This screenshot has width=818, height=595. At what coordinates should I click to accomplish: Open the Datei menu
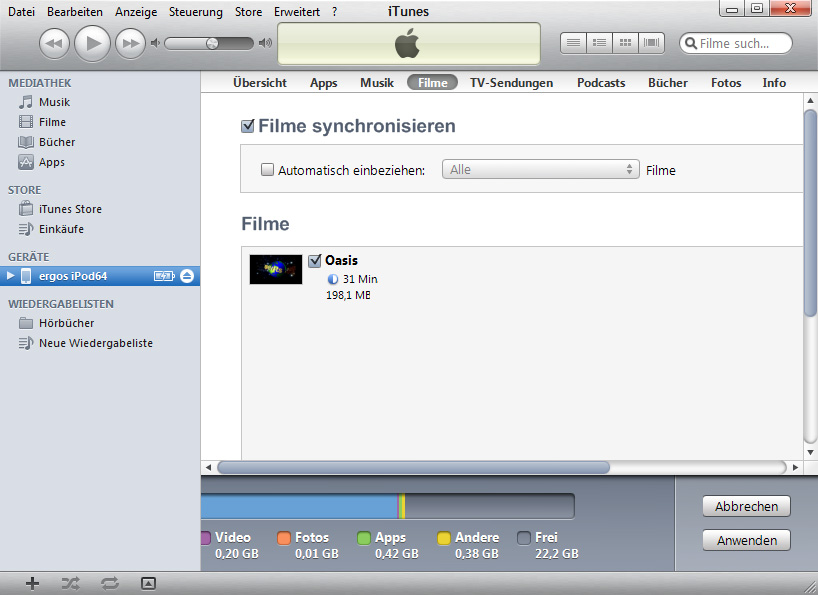coord(21,11)
